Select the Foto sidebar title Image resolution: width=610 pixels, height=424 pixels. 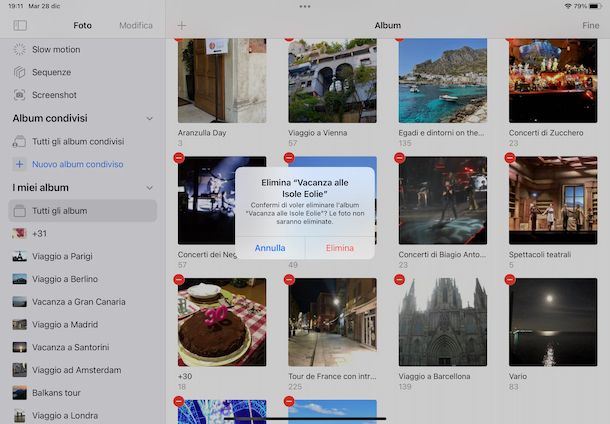tap(82, 25)
